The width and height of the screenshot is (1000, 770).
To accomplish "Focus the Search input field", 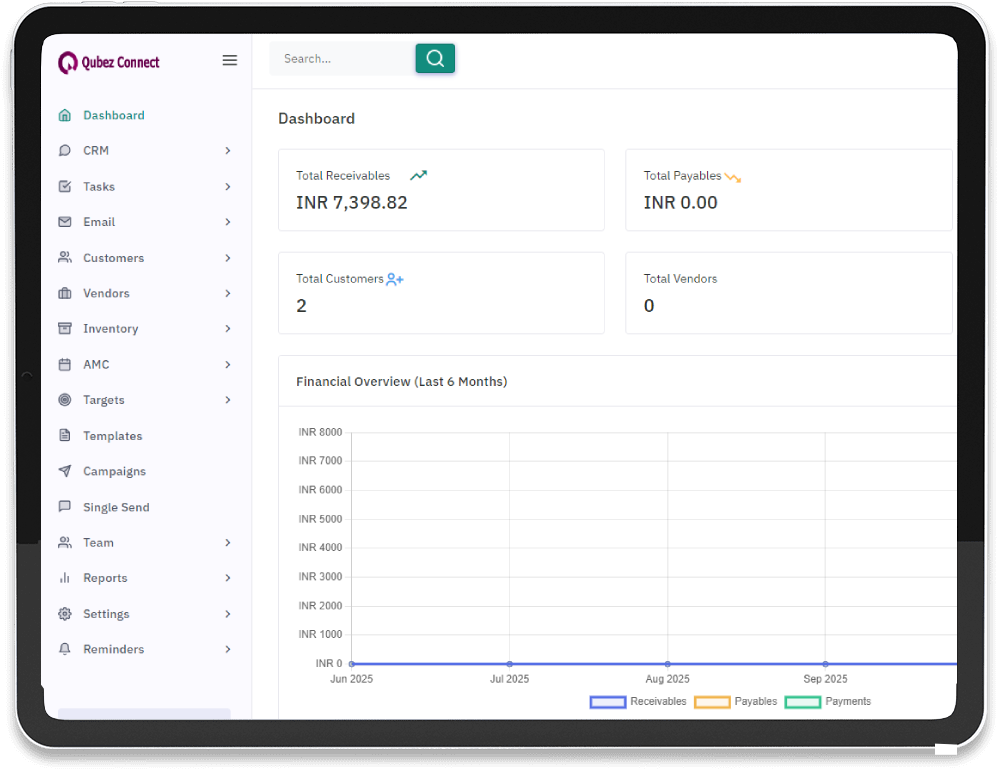I will (342, 59).
